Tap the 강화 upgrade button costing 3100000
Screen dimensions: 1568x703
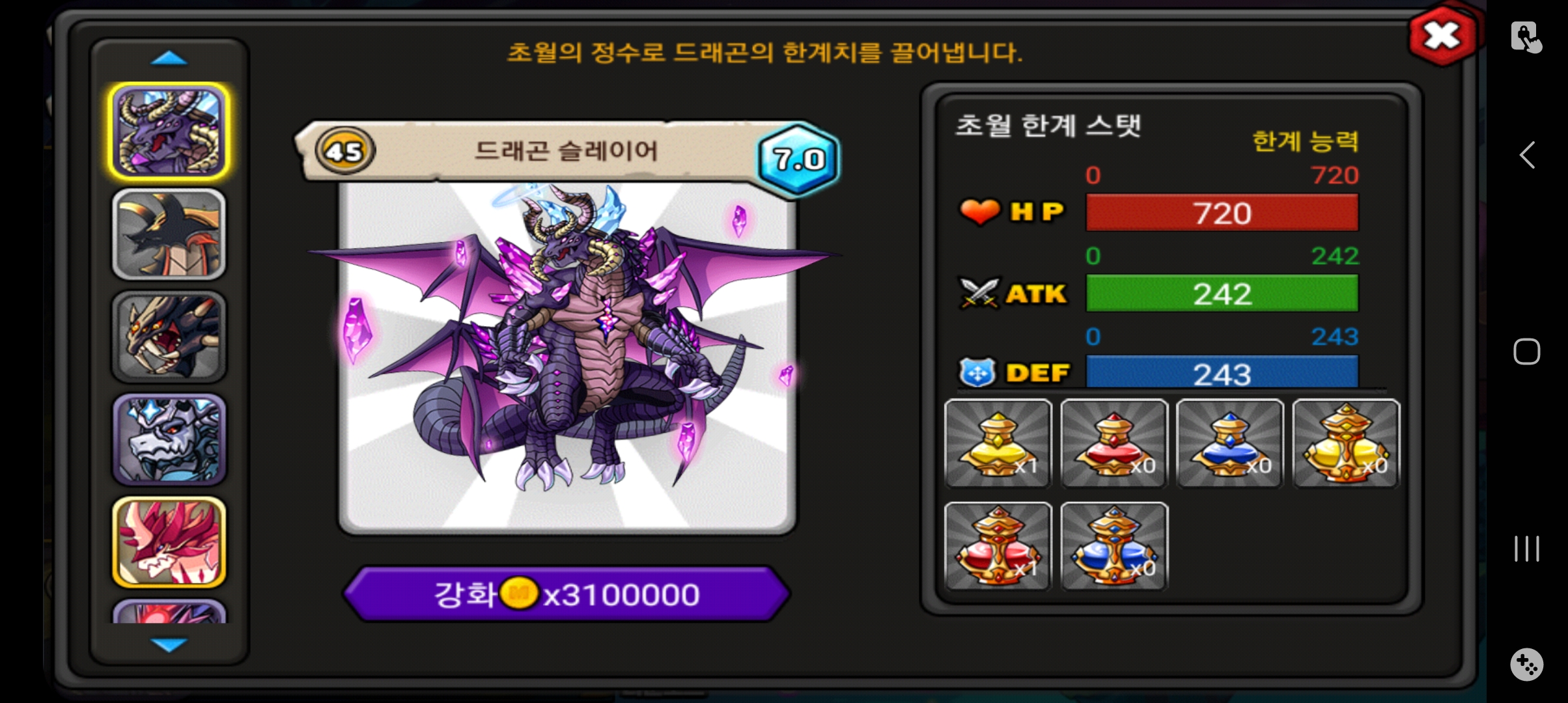[x=567, y=594]
